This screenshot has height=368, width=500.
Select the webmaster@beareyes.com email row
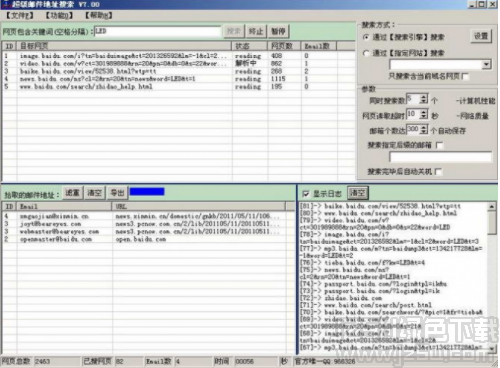(x=148, y=231)
